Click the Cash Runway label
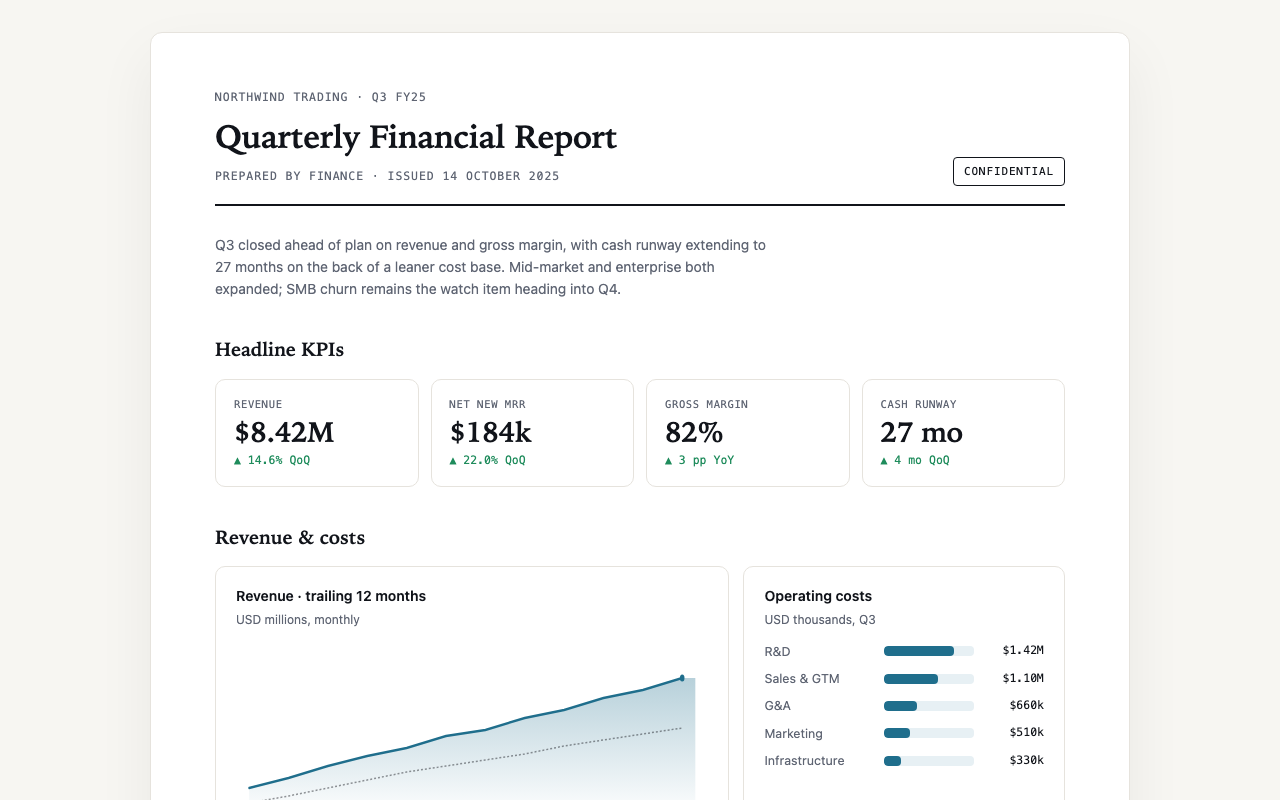 (918, 404)
